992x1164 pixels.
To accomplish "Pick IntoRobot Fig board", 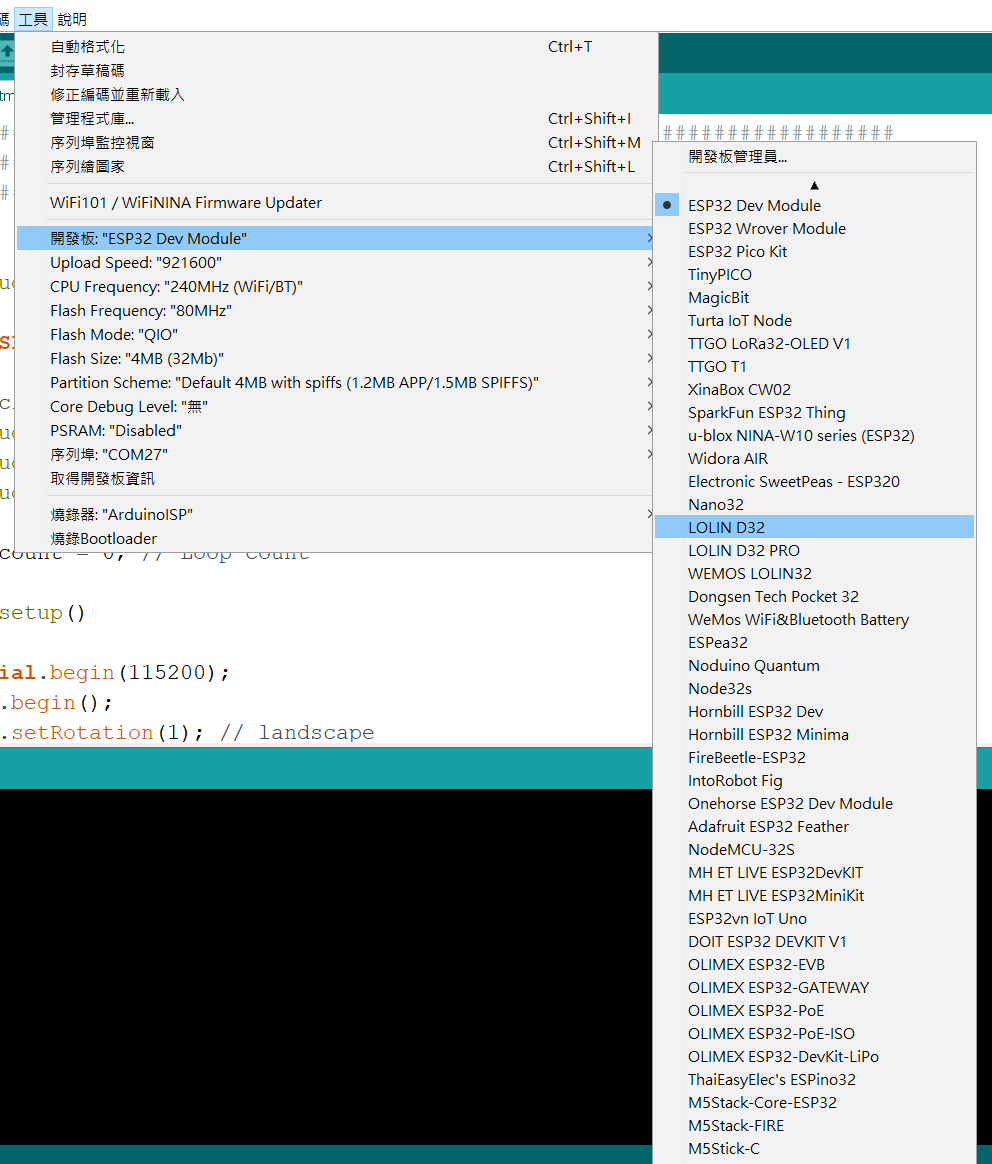I will (x=815, y=781).
